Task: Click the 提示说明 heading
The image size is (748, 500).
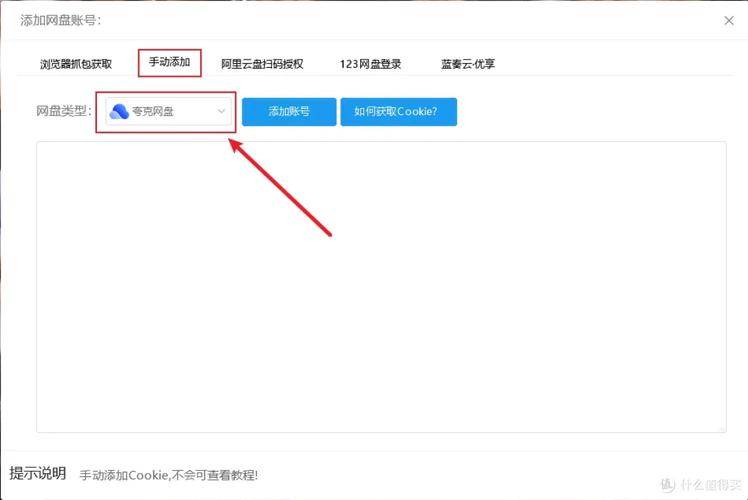Action: point(38,473)
